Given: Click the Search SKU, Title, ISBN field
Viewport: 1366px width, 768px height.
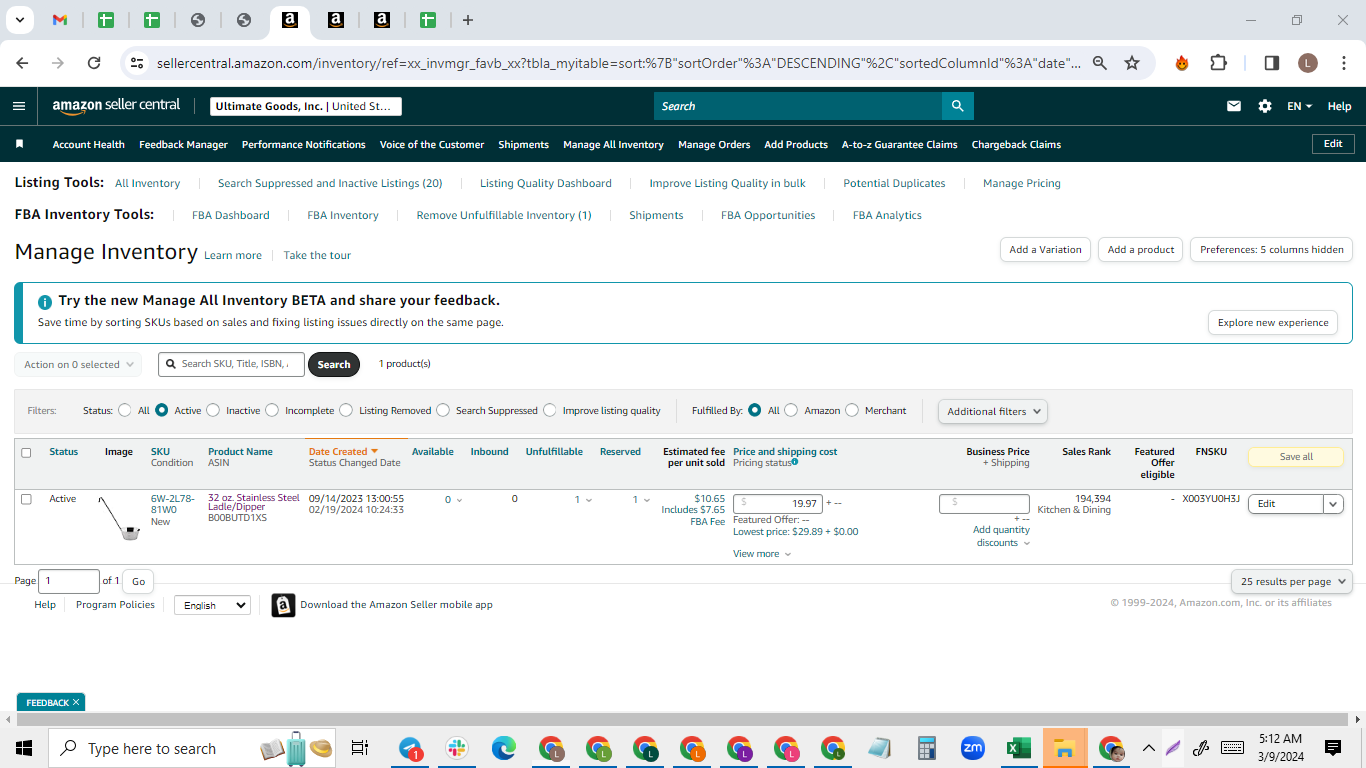Looking at the screenshot, I should (231, 364).
